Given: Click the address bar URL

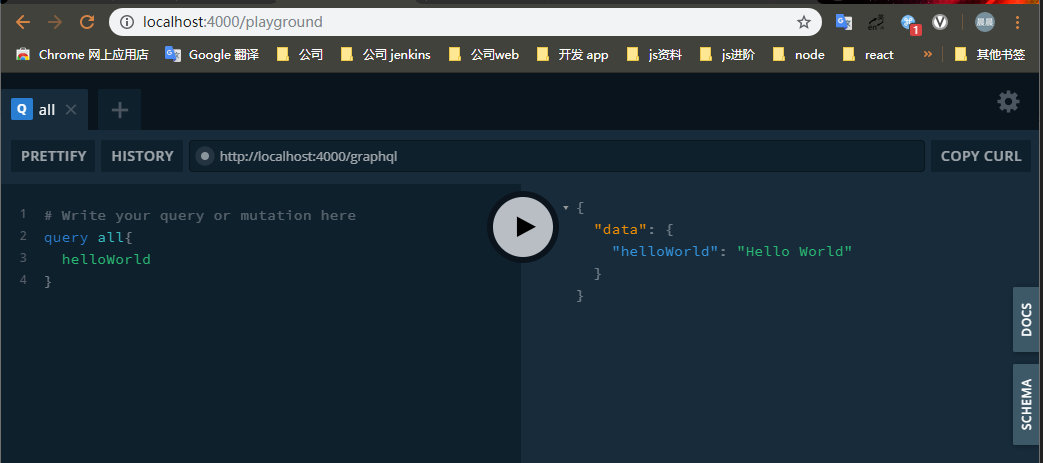Looking at the screenshot, I should (x=233, y=22).
